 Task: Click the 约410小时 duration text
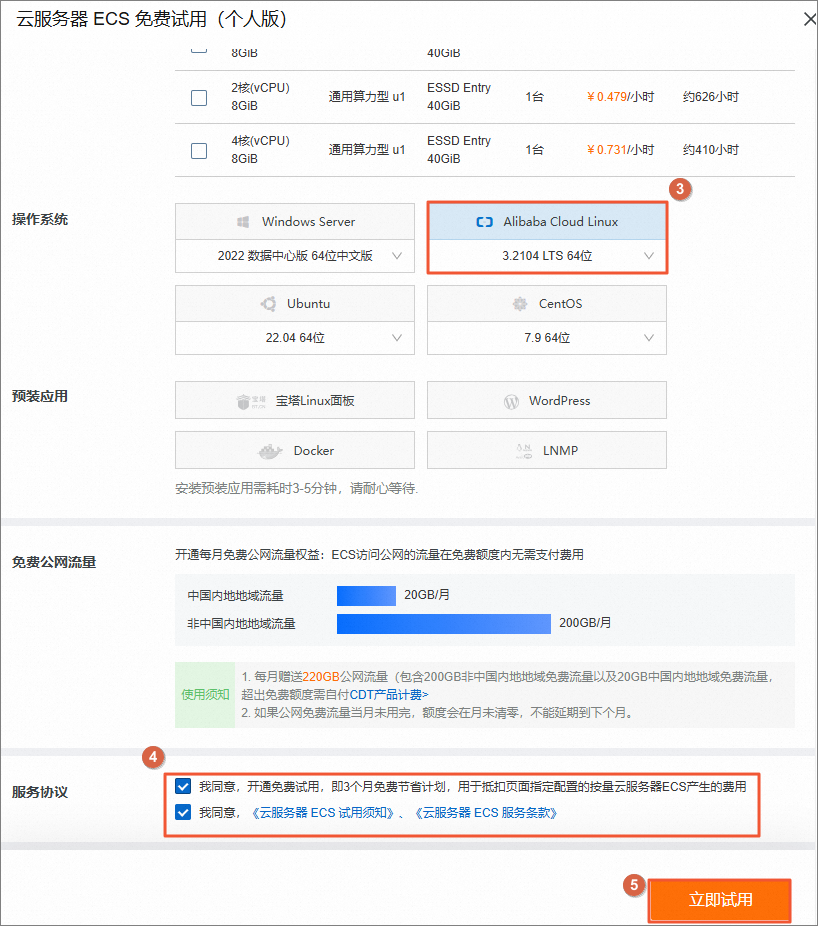pyautogui.click(x=711, y=150)
